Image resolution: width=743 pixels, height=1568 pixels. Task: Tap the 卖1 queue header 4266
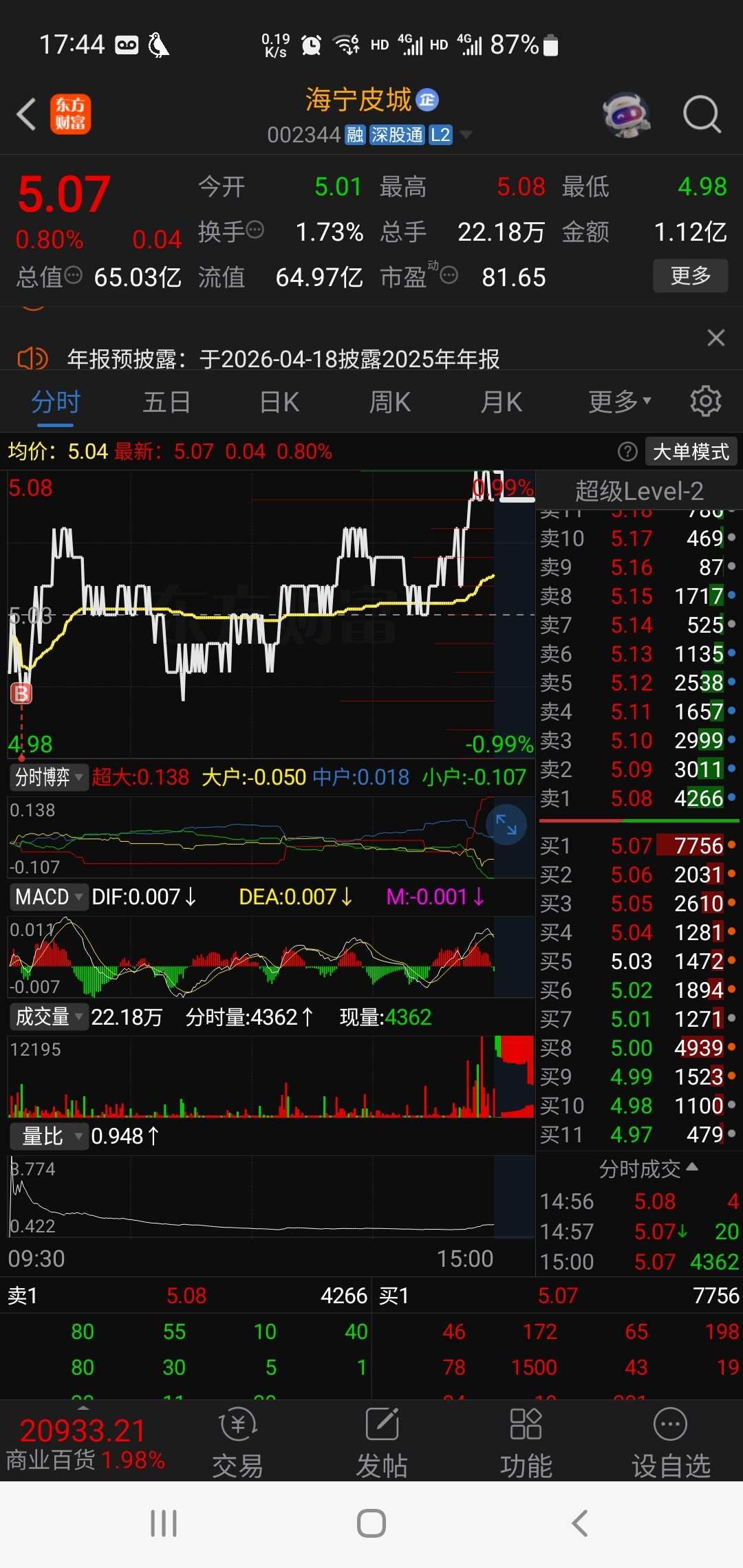pos(186,1296)
